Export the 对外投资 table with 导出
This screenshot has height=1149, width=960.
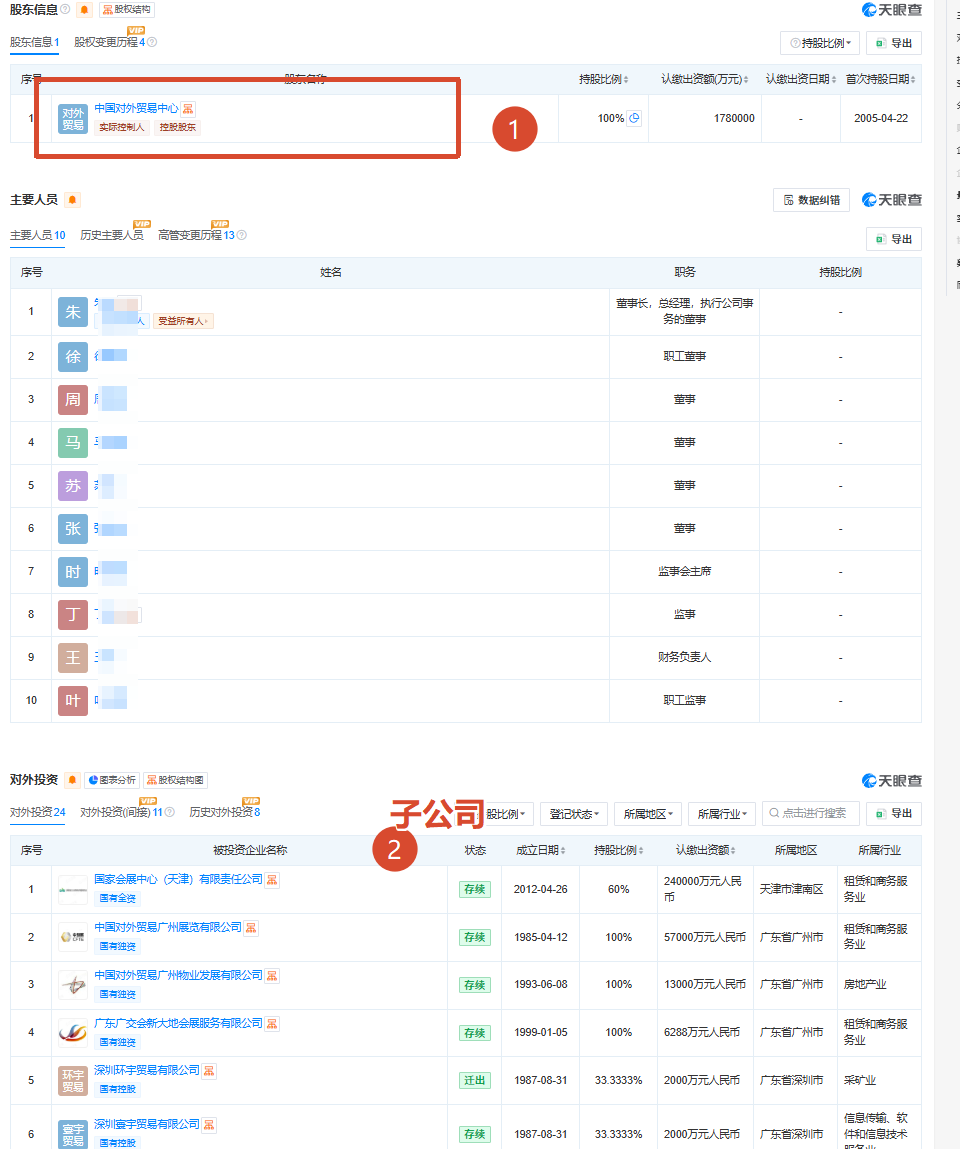[x=893, y=813]
